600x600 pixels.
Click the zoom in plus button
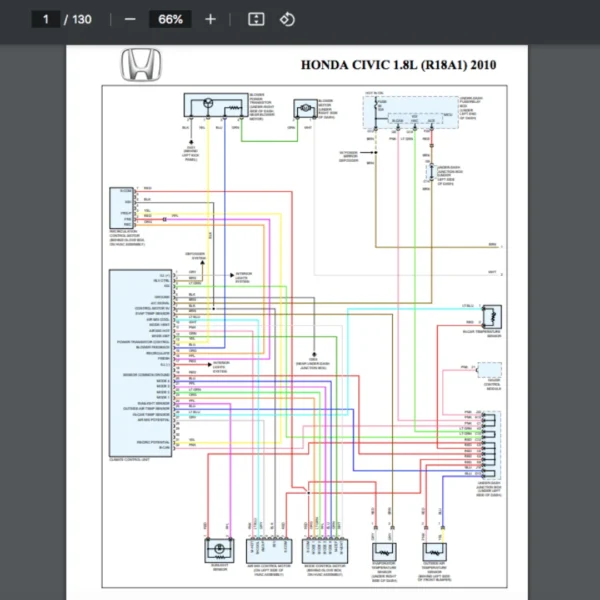[x=210, y=19]
